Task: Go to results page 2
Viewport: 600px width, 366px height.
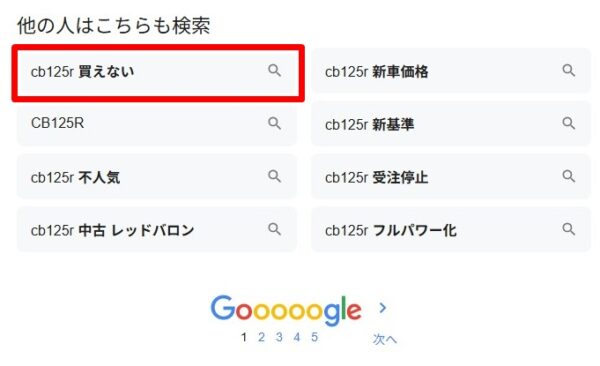Action: point(261,337)
